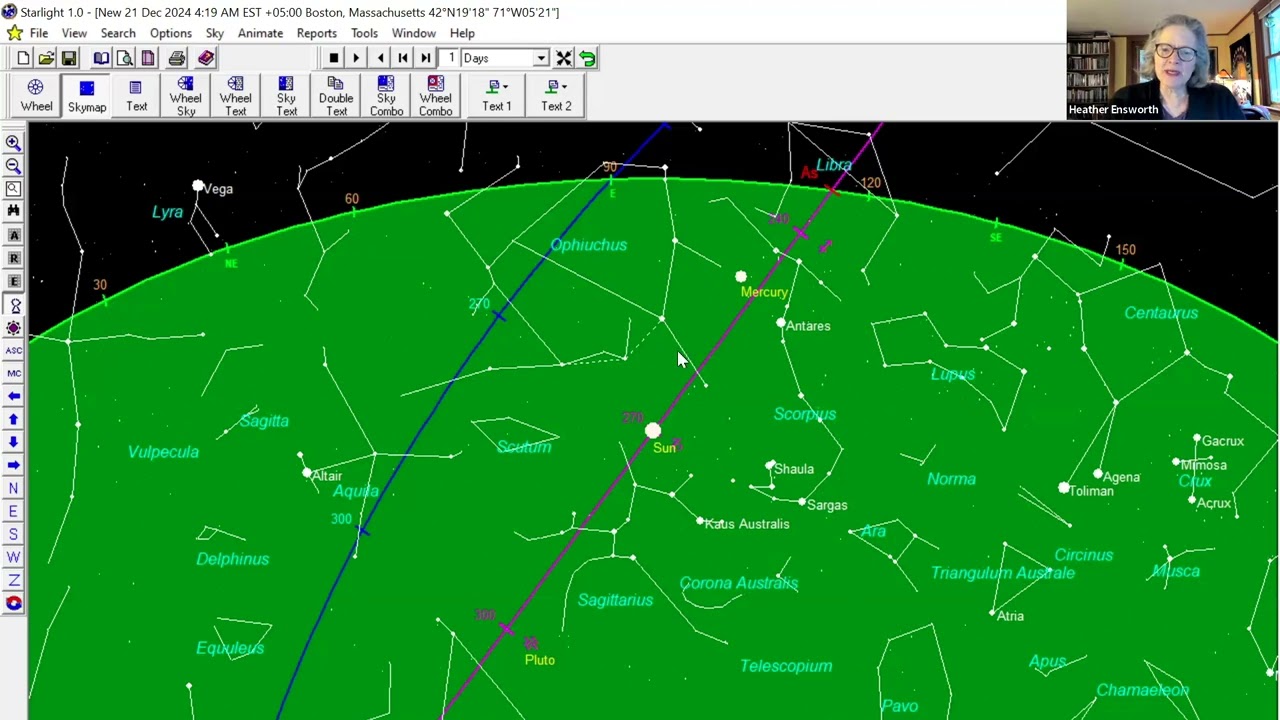
Task: Click the black cross arrows animation icon
Action: 564,58
